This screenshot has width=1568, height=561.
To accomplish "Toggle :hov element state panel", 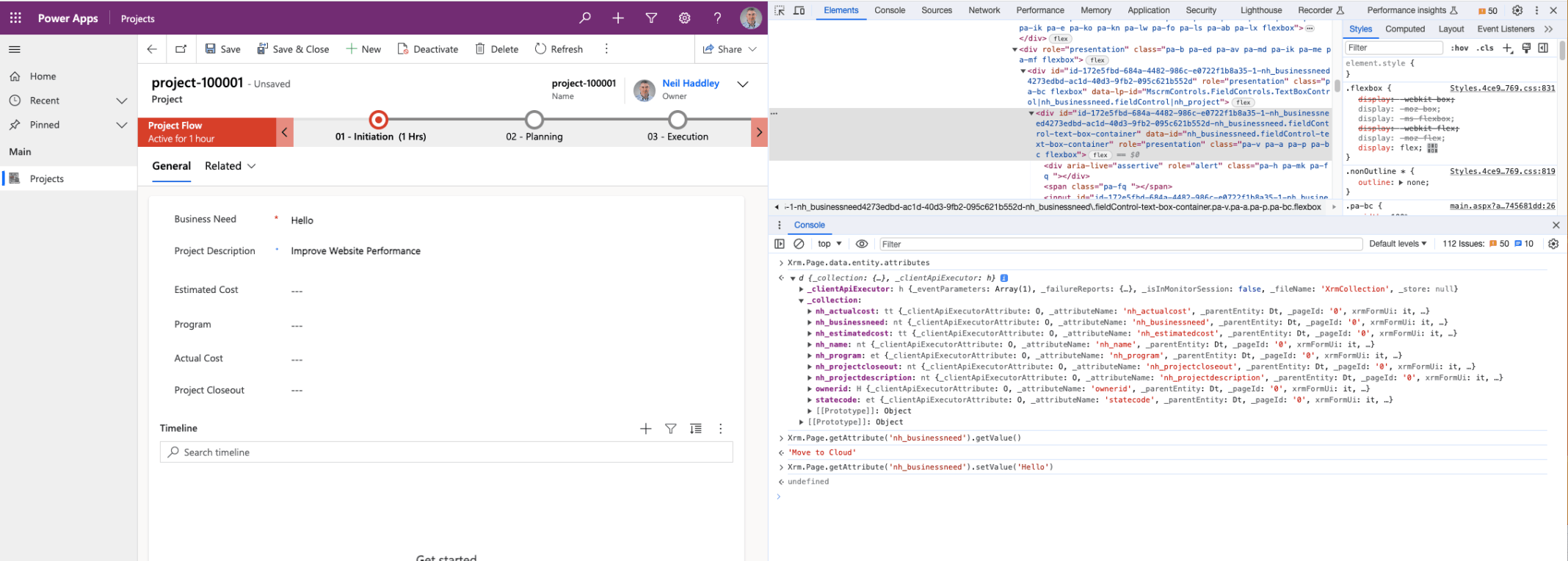I will 1459,48.
